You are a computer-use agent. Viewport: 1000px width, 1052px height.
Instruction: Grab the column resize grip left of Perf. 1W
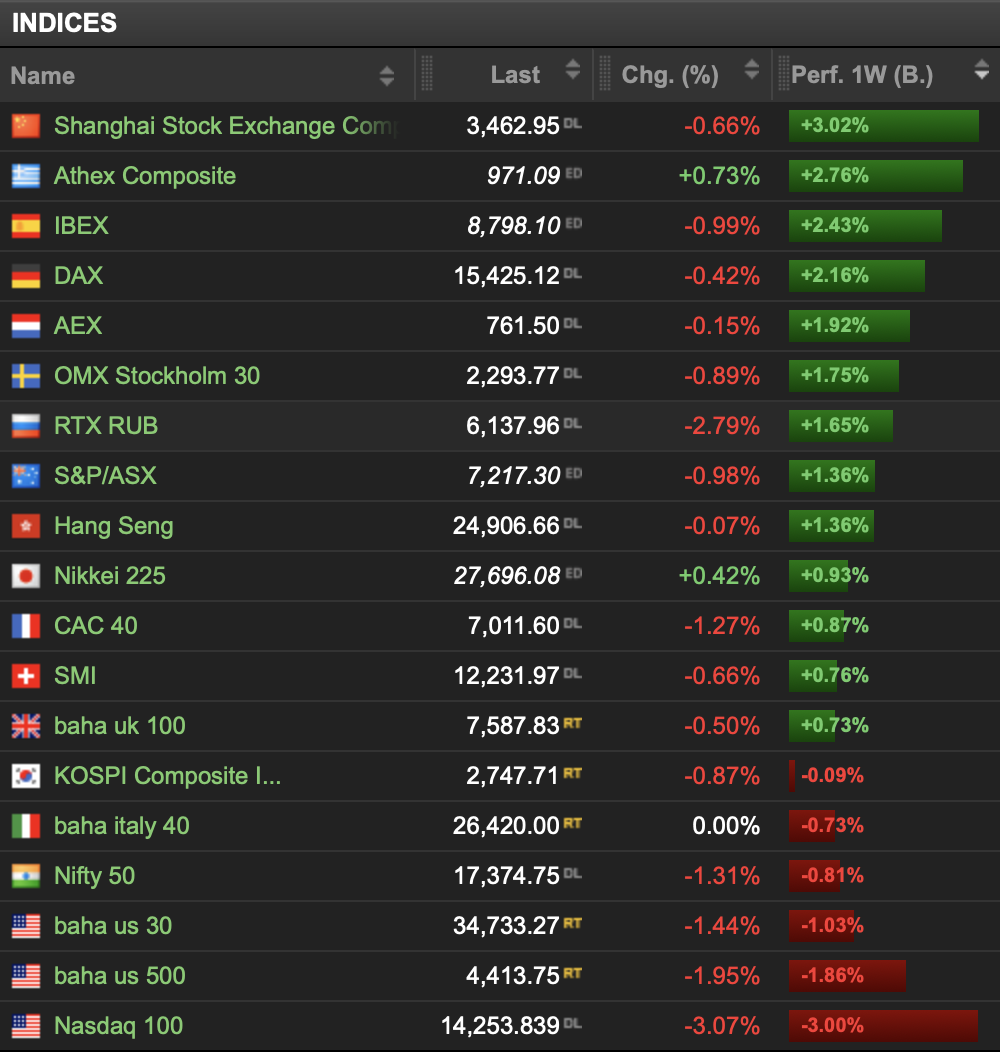coord(783,74)
